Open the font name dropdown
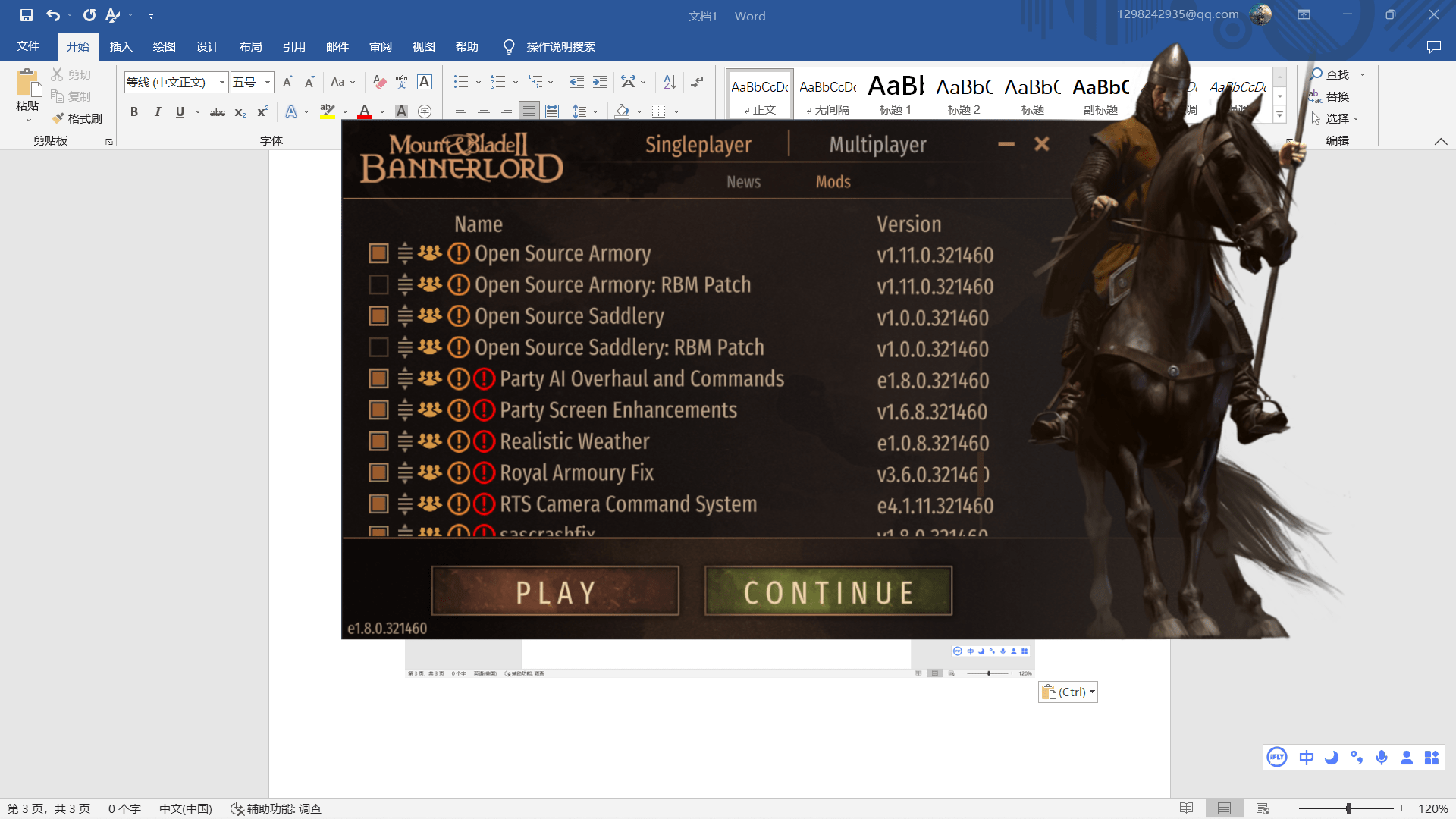Viewport: 1456px width, 819px height. click(x=221, y=82)
